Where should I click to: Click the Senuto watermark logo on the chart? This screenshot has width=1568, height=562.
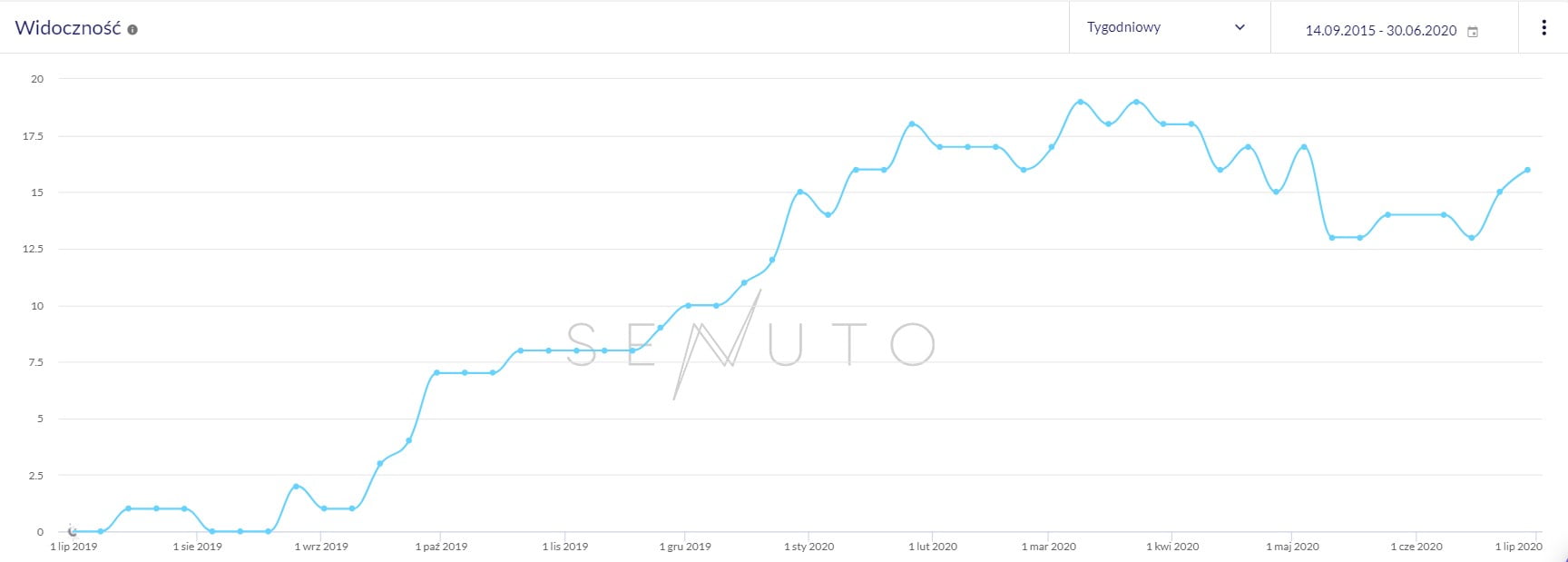(751, 345)
